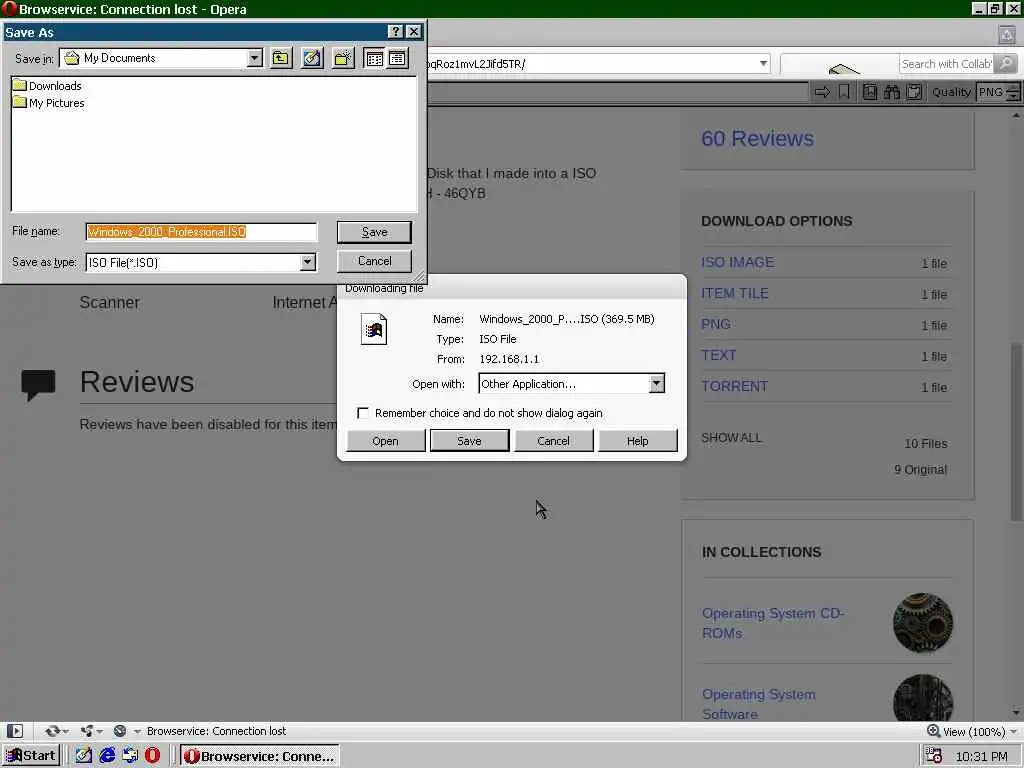Tick Remember choice and do not show dialog
The image size is (1024, 768).
click(x=363, y=413)
